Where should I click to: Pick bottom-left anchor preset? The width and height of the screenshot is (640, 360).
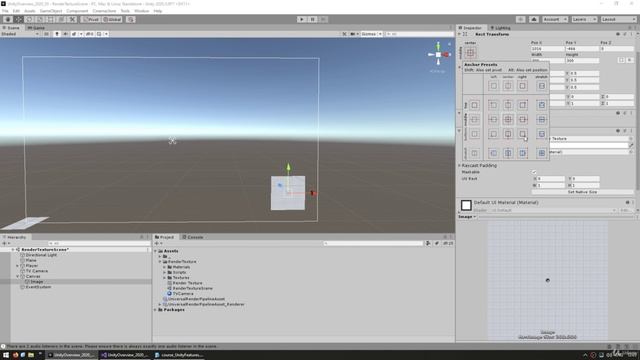click(493, 134)
